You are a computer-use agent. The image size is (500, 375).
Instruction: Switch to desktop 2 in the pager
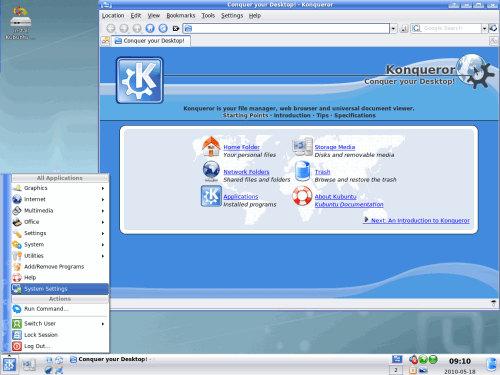tap(396, 370)
